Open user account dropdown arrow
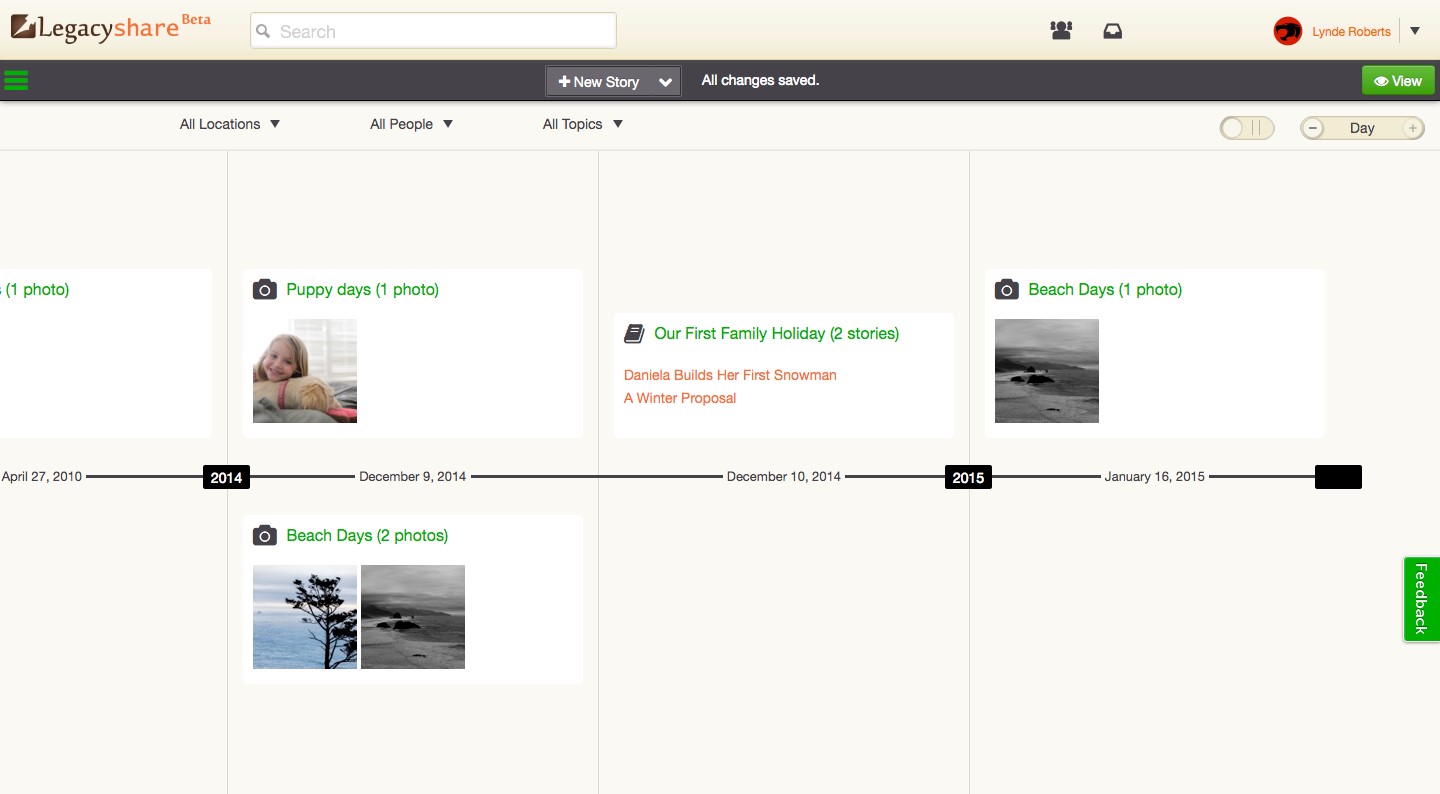The width and height of the screenshot is (1440, 794). 1415,31
